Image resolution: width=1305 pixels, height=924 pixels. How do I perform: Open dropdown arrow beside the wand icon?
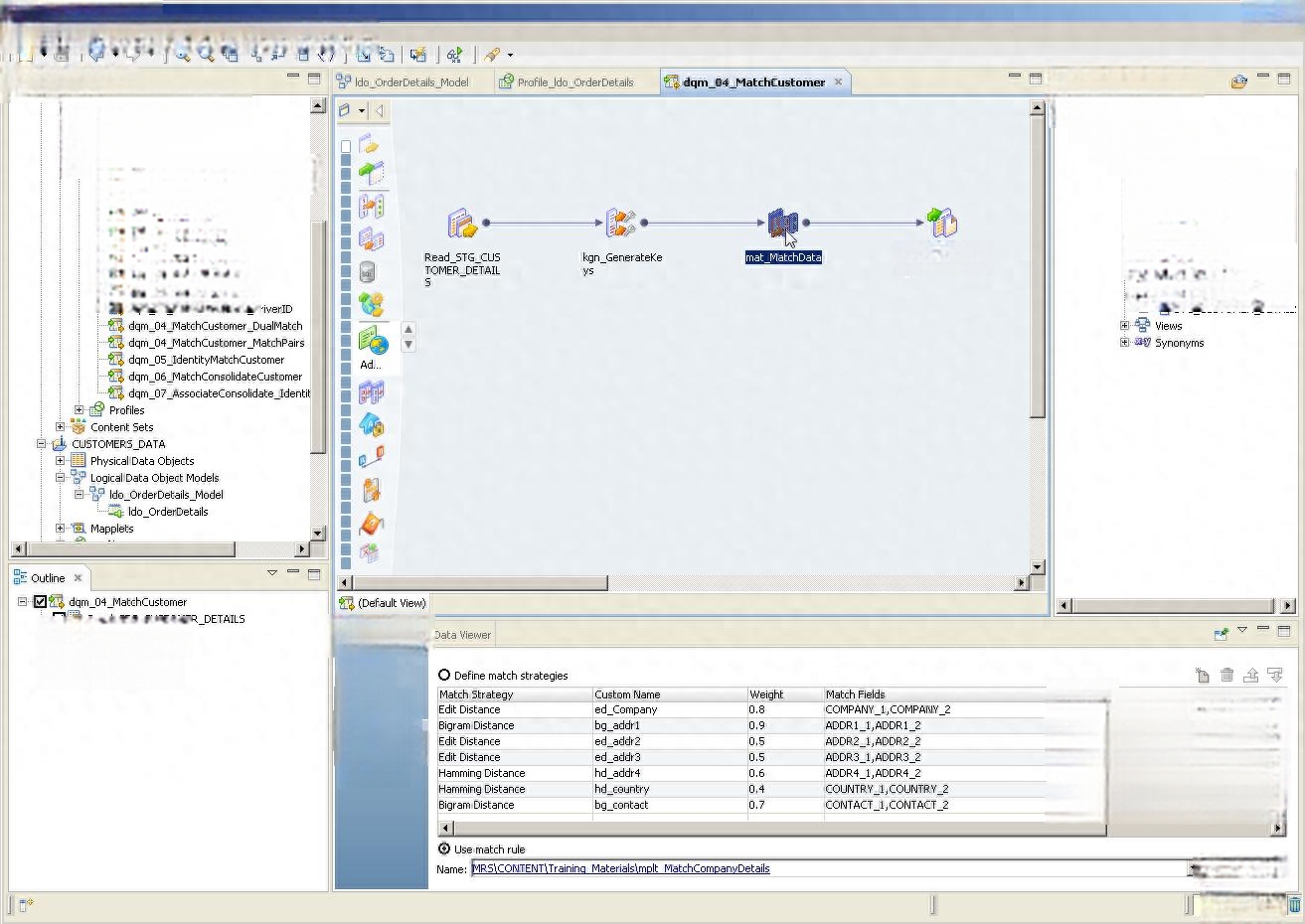coord(510,55)
